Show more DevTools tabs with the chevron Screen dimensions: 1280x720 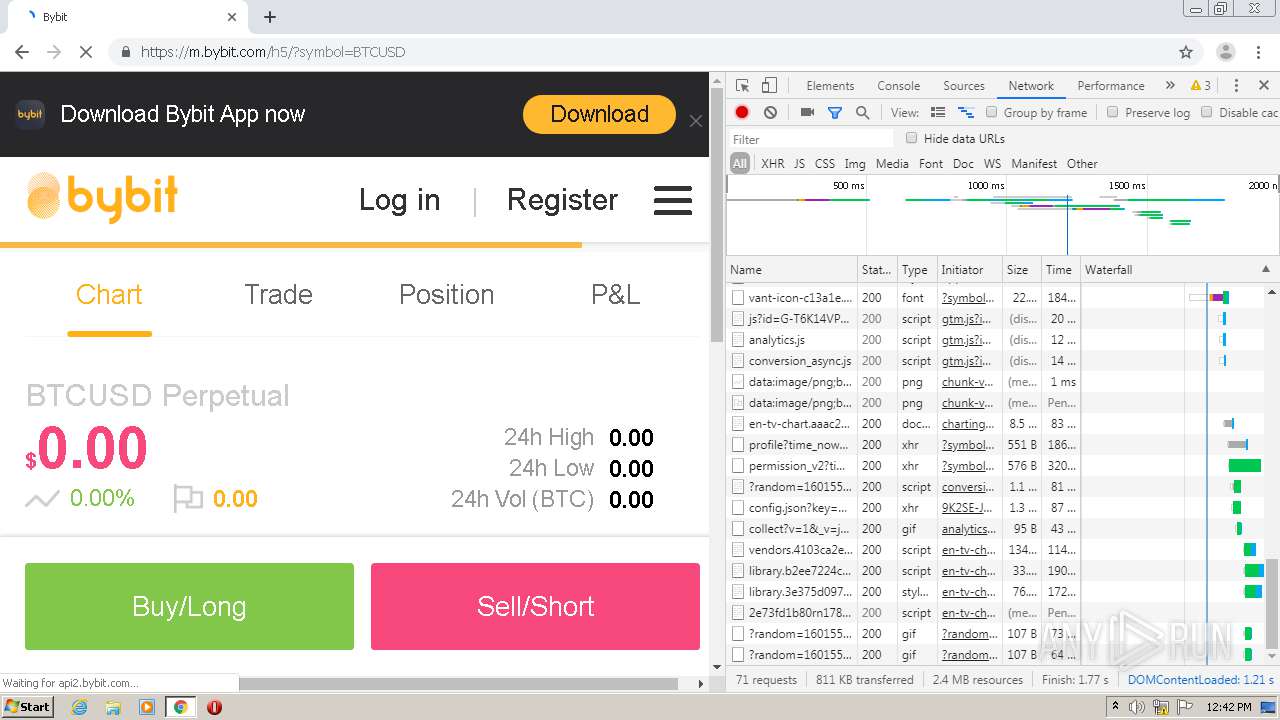click(1170, 86)
